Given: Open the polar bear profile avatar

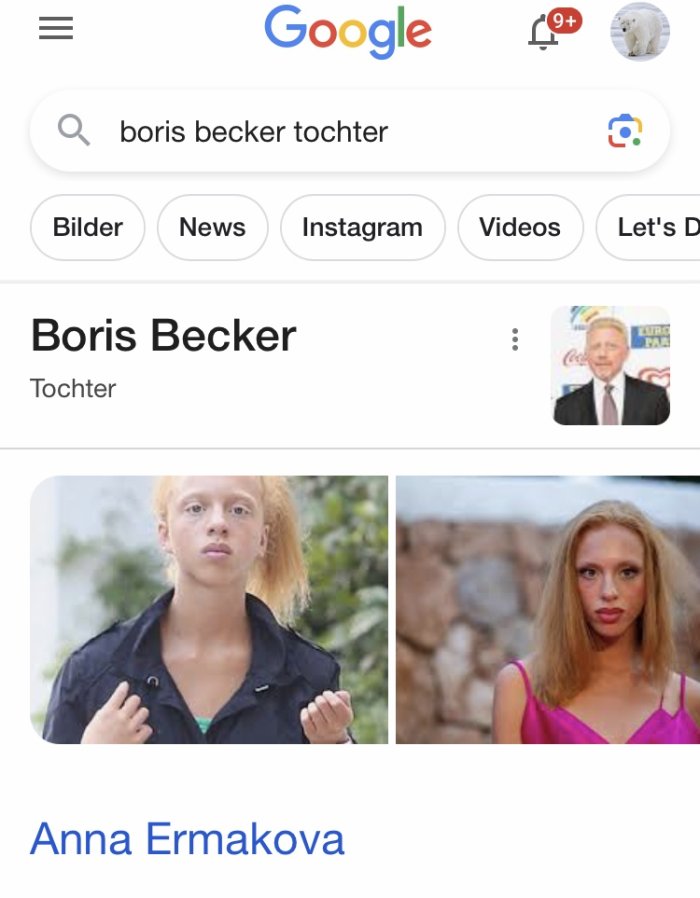Looking at the screenshot, I should pos(640,31).
